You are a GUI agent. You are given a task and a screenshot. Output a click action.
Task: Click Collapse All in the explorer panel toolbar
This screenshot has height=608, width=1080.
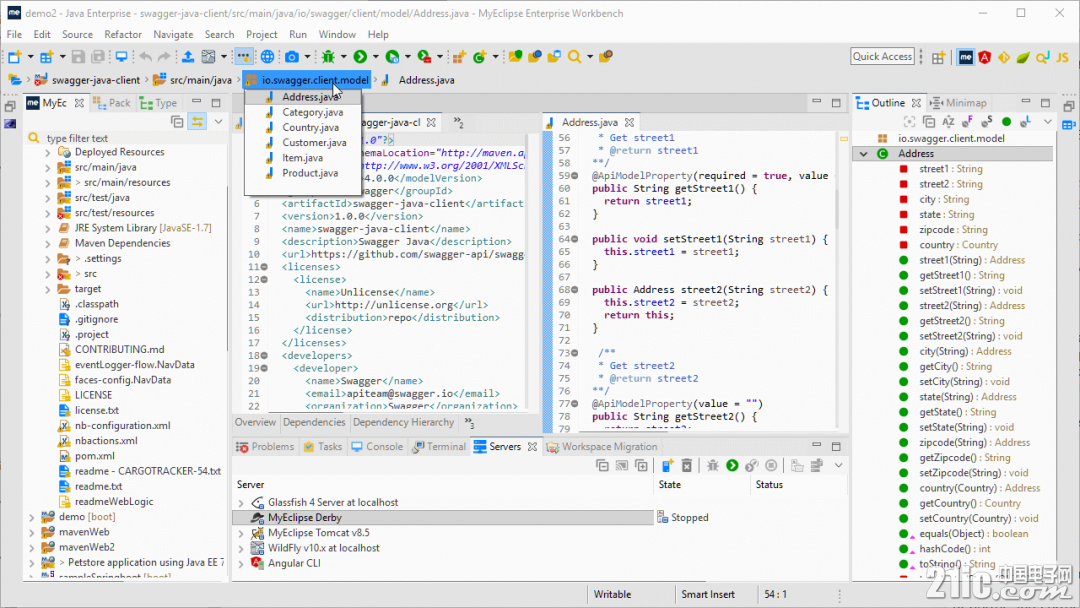pos(177,122)
